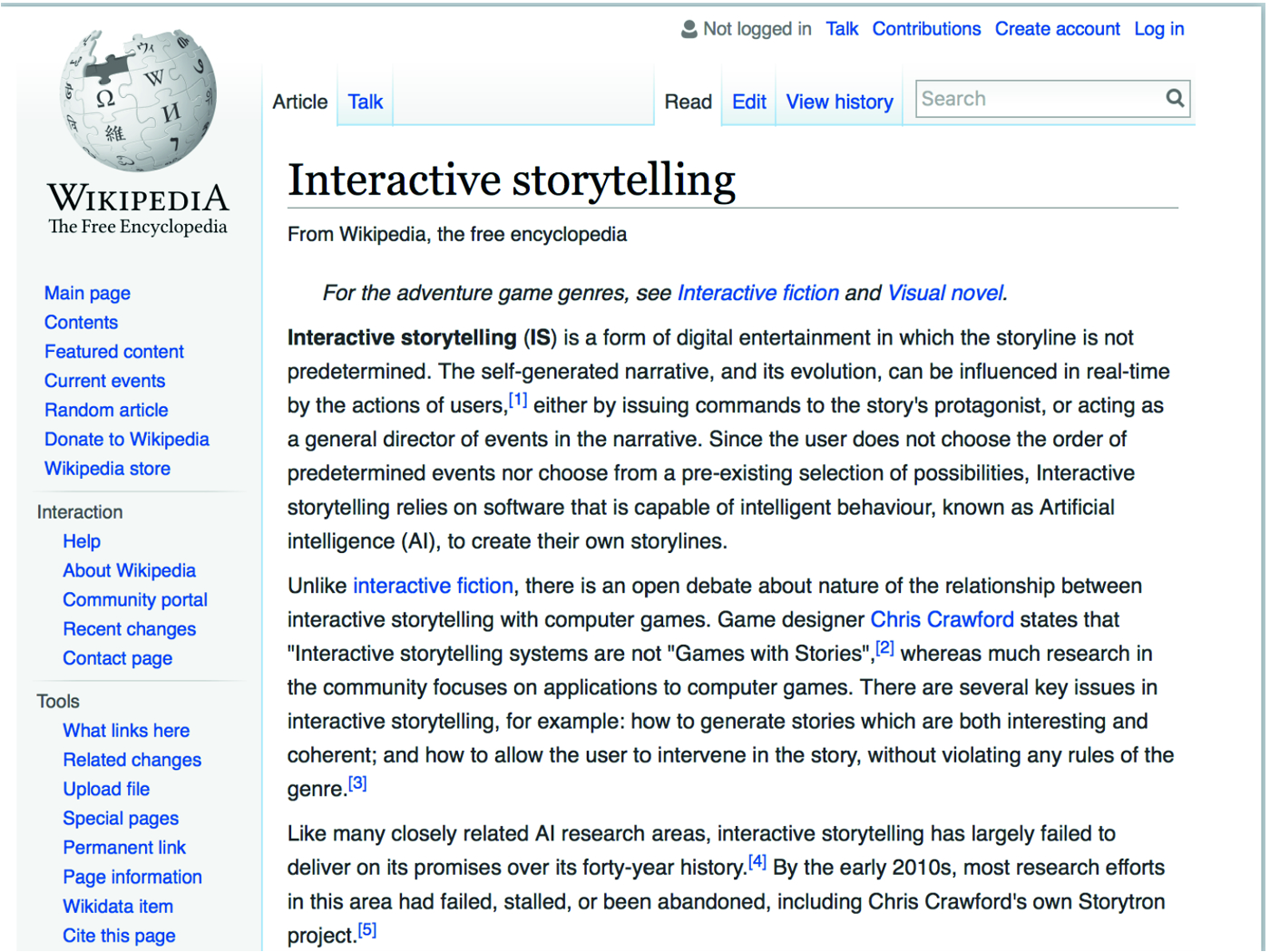Click the Upload file link
The width and height of the screenshot is (1270, 952).
[106, 789]
